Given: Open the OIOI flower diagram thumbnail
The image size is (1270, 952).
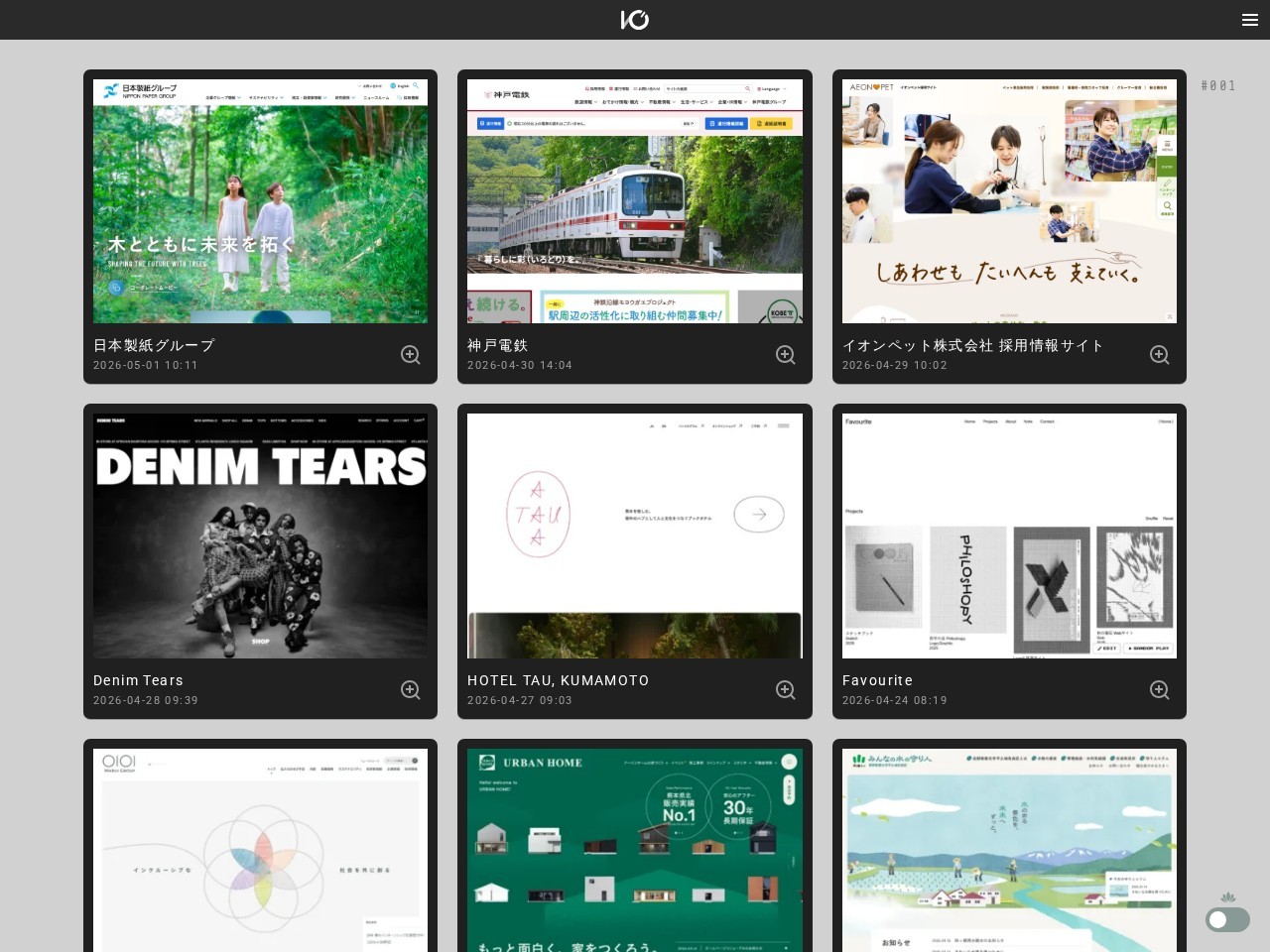Looking at the screenshot, I should (260, 850).
